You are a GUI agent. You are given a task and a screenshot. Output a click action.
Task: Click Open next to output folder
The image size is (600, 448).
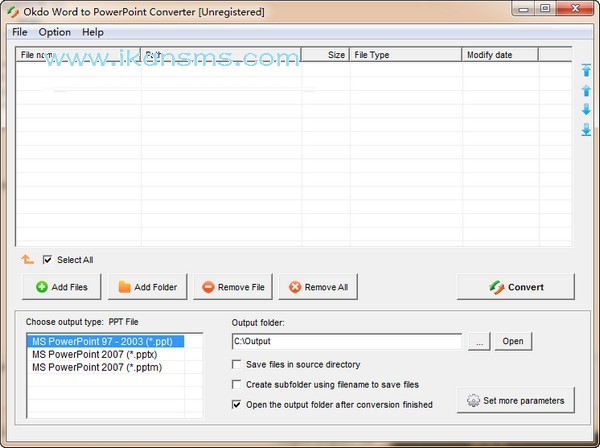pyautogui.click(x=513, y=341)
